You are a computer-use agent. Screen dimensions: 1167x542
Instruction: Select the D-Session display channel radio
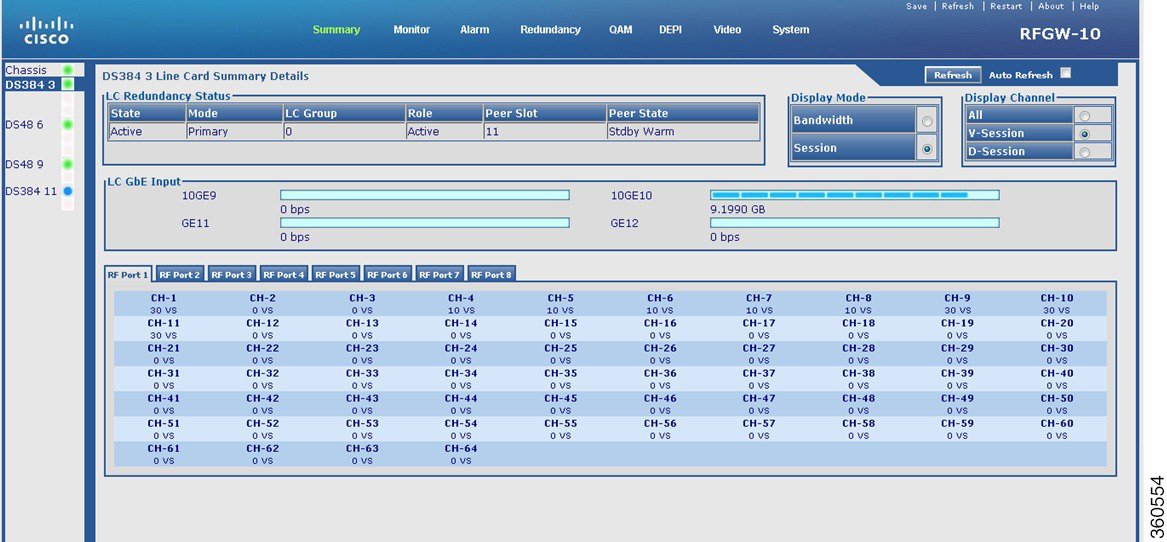[x=1084, y=152]
